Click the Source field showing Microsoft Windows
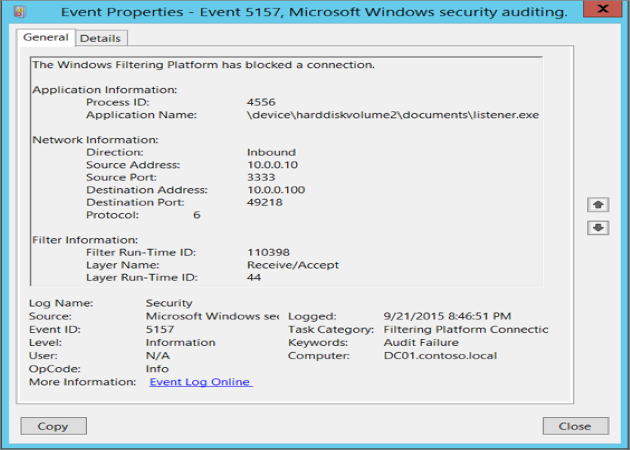The width and height of the screenshot is (630, 450). coord(211,316)
